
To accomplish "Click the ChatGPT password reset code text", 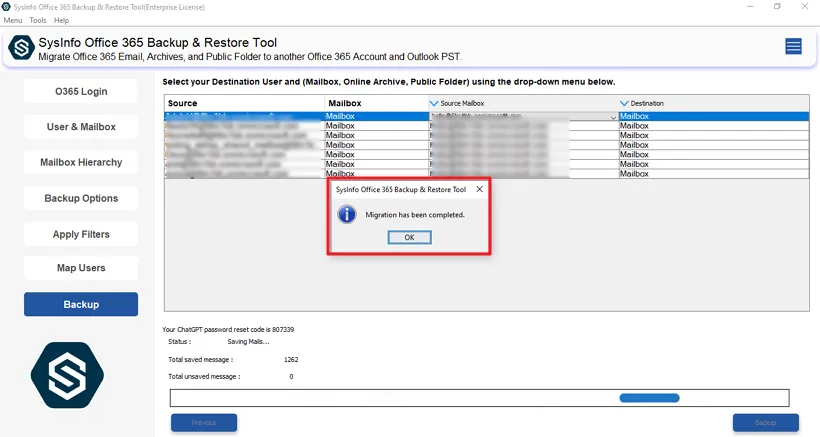I will click(x=228, y=329).
